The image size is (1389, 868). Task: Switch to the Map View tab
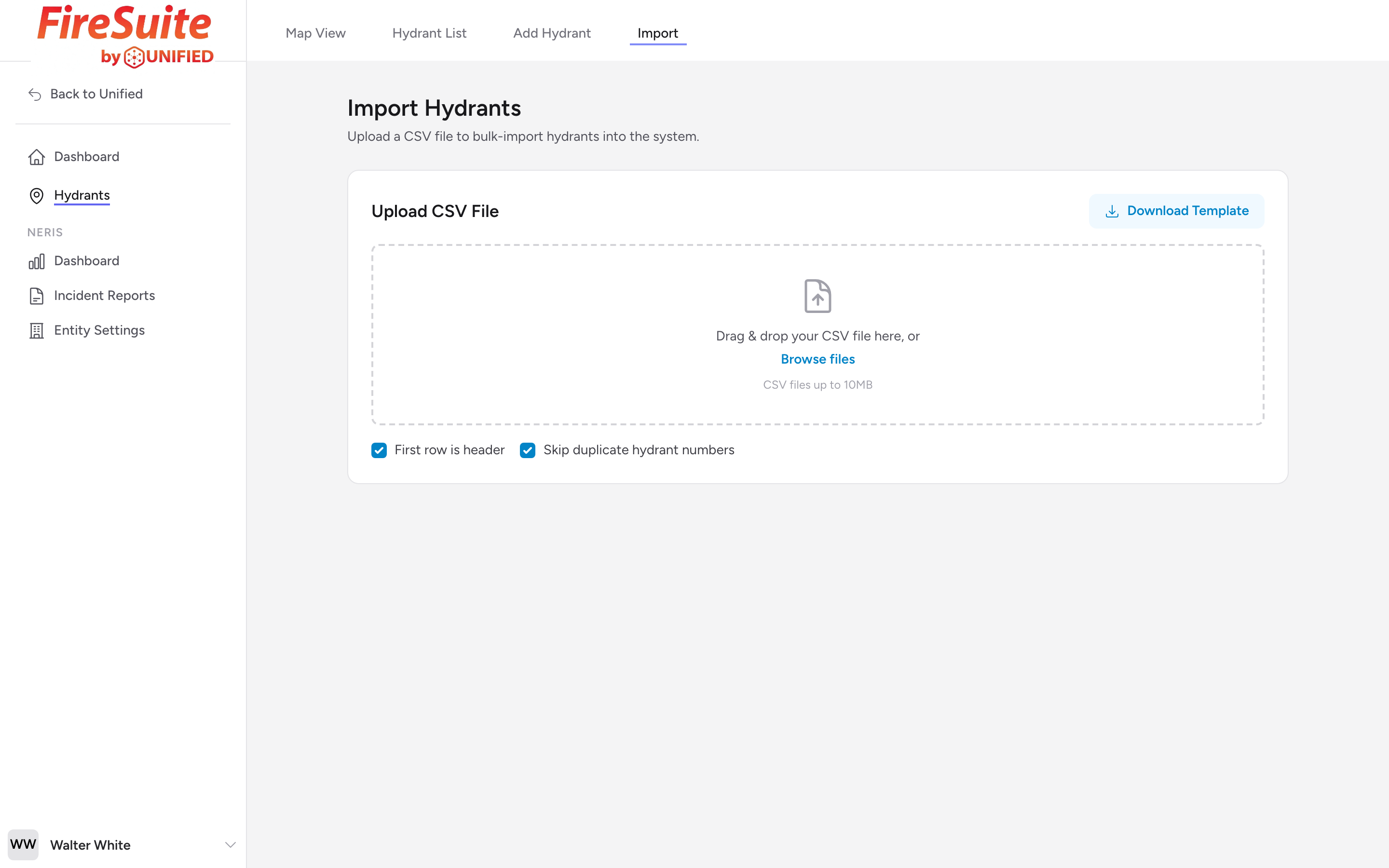pos(316,33)
